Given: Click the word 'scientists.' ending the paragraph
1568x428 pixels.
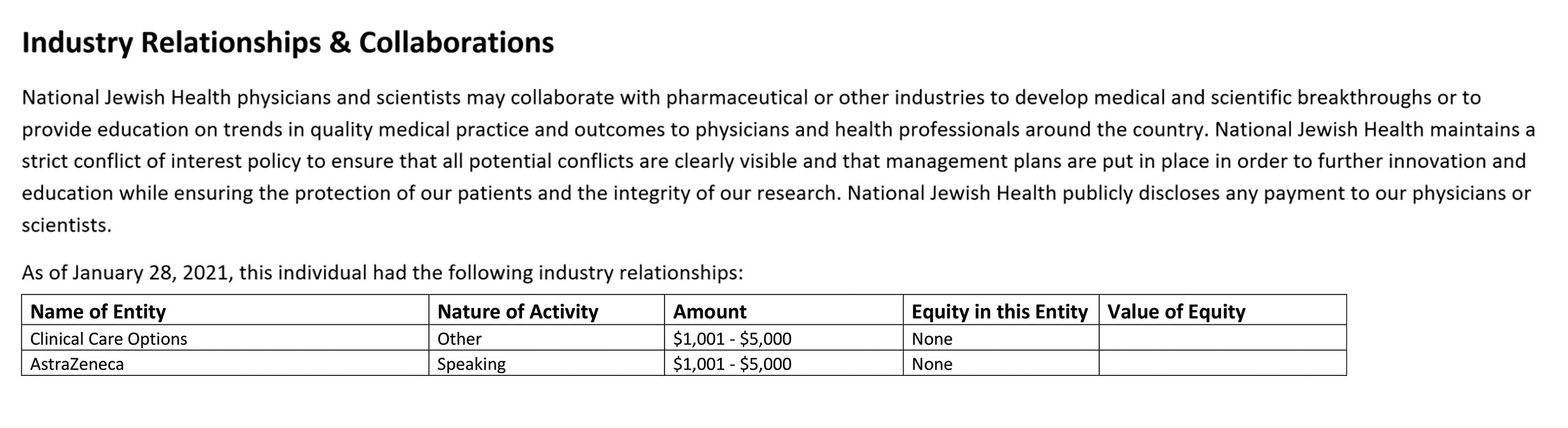Looking at the screenshot, I should pos(67,225).
